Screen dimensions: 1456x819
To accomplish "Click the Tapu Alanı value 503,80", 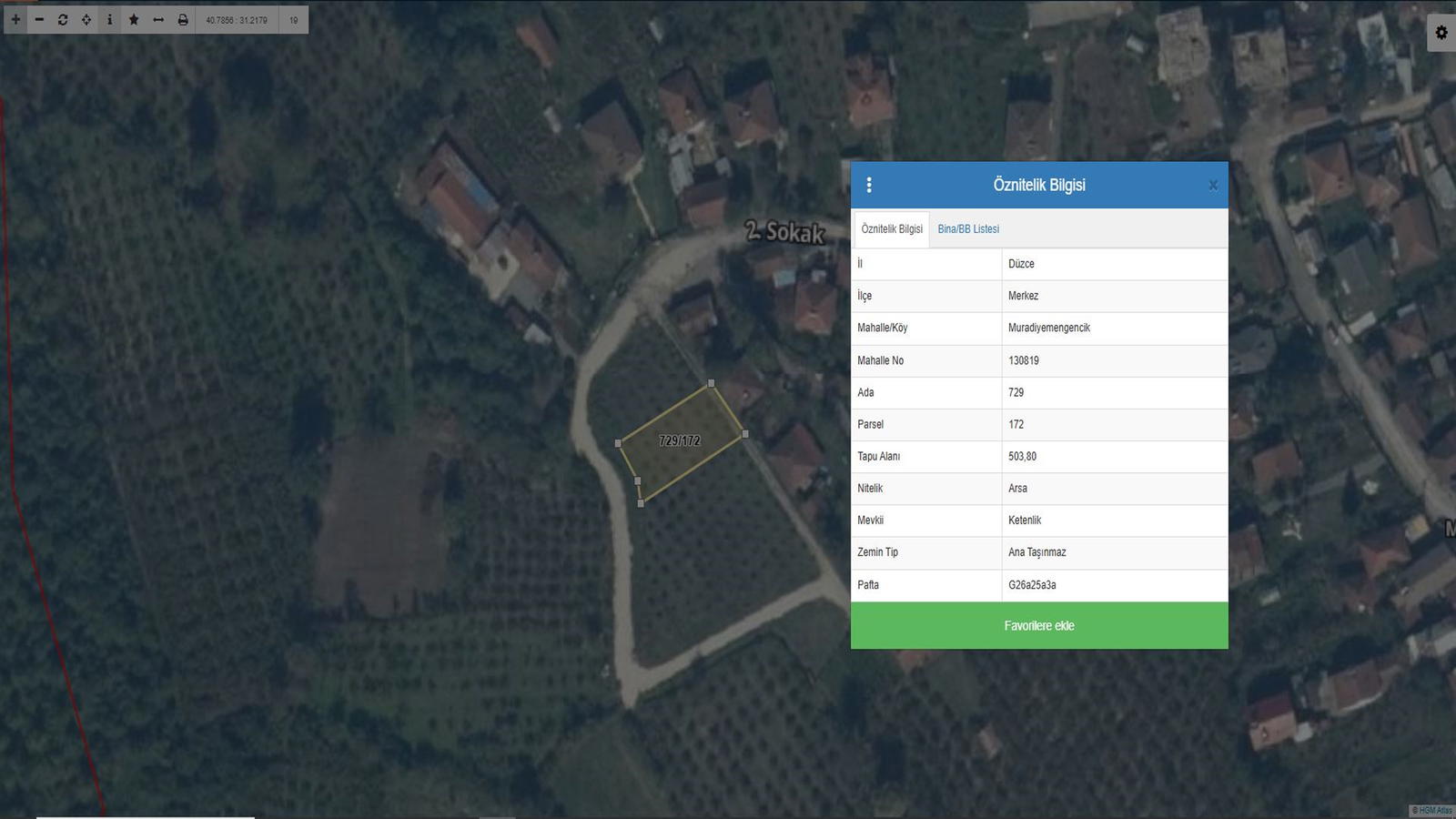I will (x=1022, y=457).
